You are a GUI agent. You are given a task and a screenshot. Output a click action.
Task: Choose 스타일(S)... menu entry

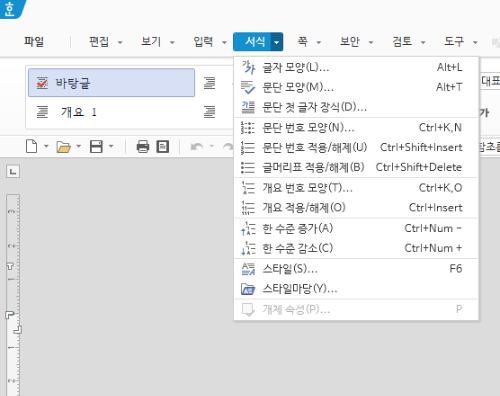356,269
